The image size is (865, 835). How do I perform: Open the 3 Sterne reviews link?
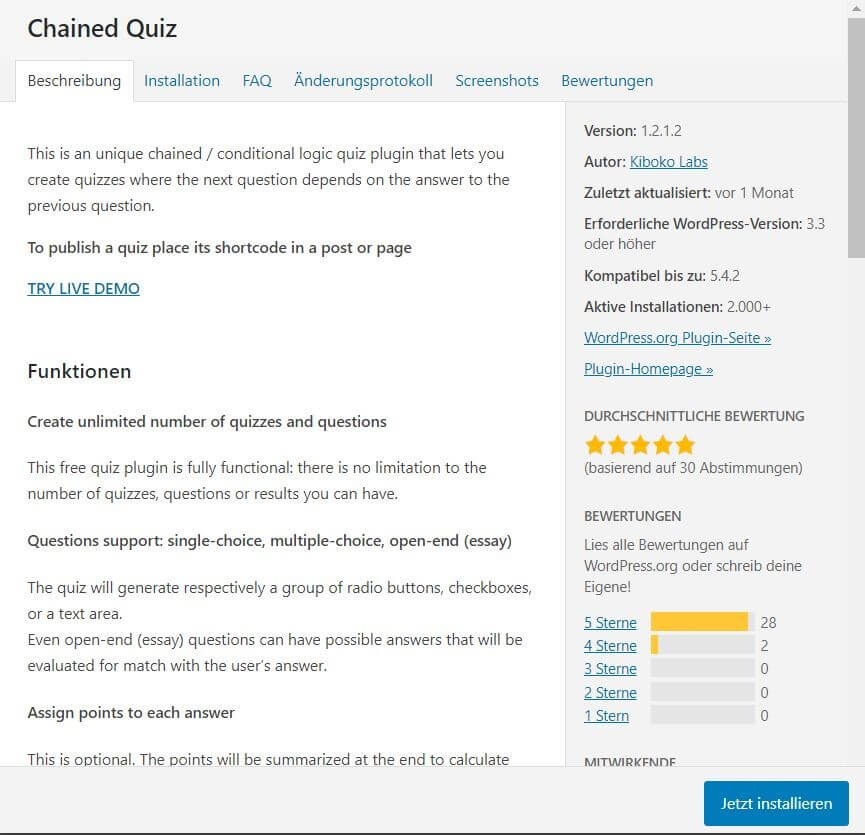tap(610, 669)
